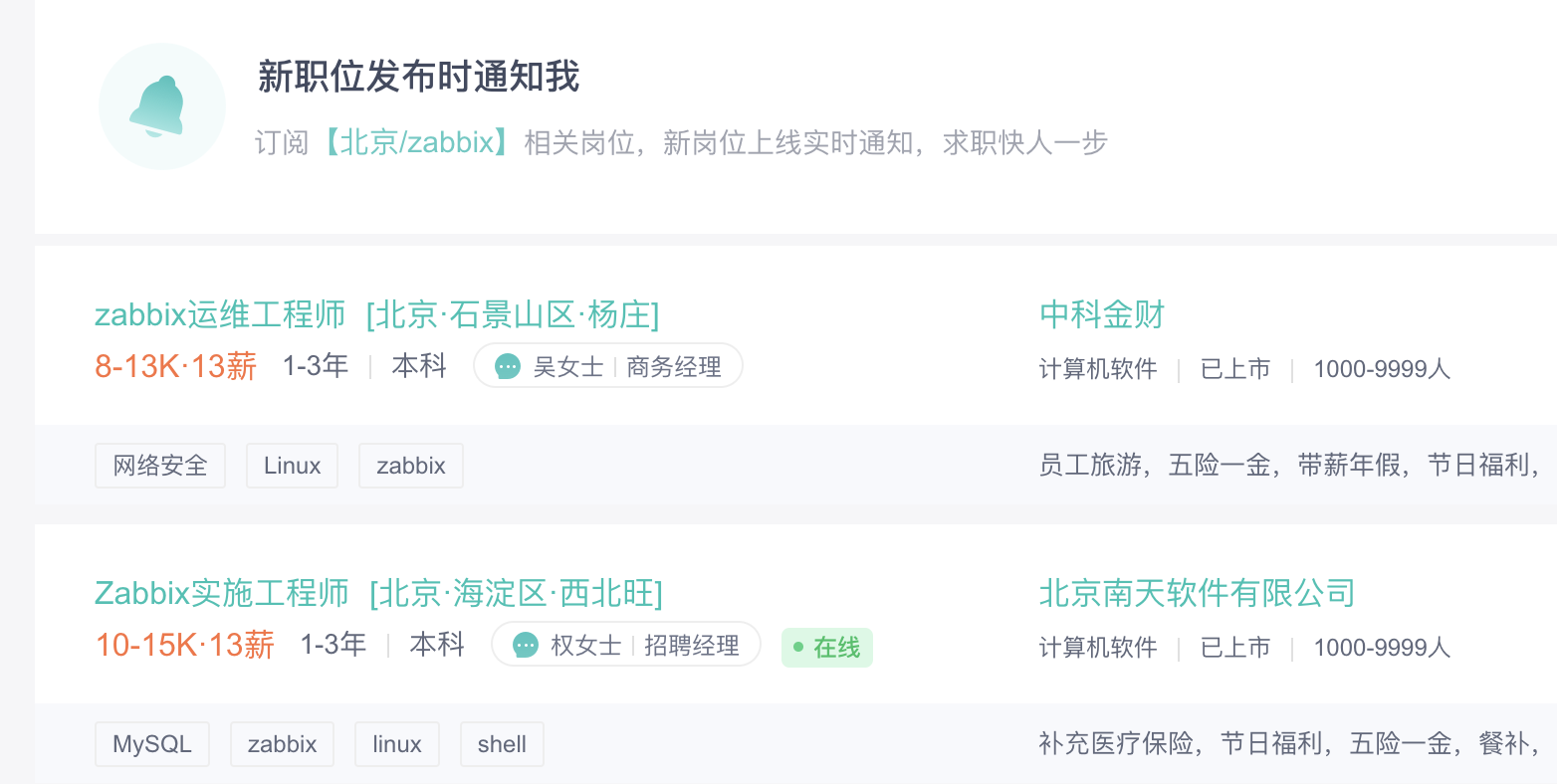1557x784 pixels.
Task: Select the 网络安全 skill tag
Action: click(160, 466)
